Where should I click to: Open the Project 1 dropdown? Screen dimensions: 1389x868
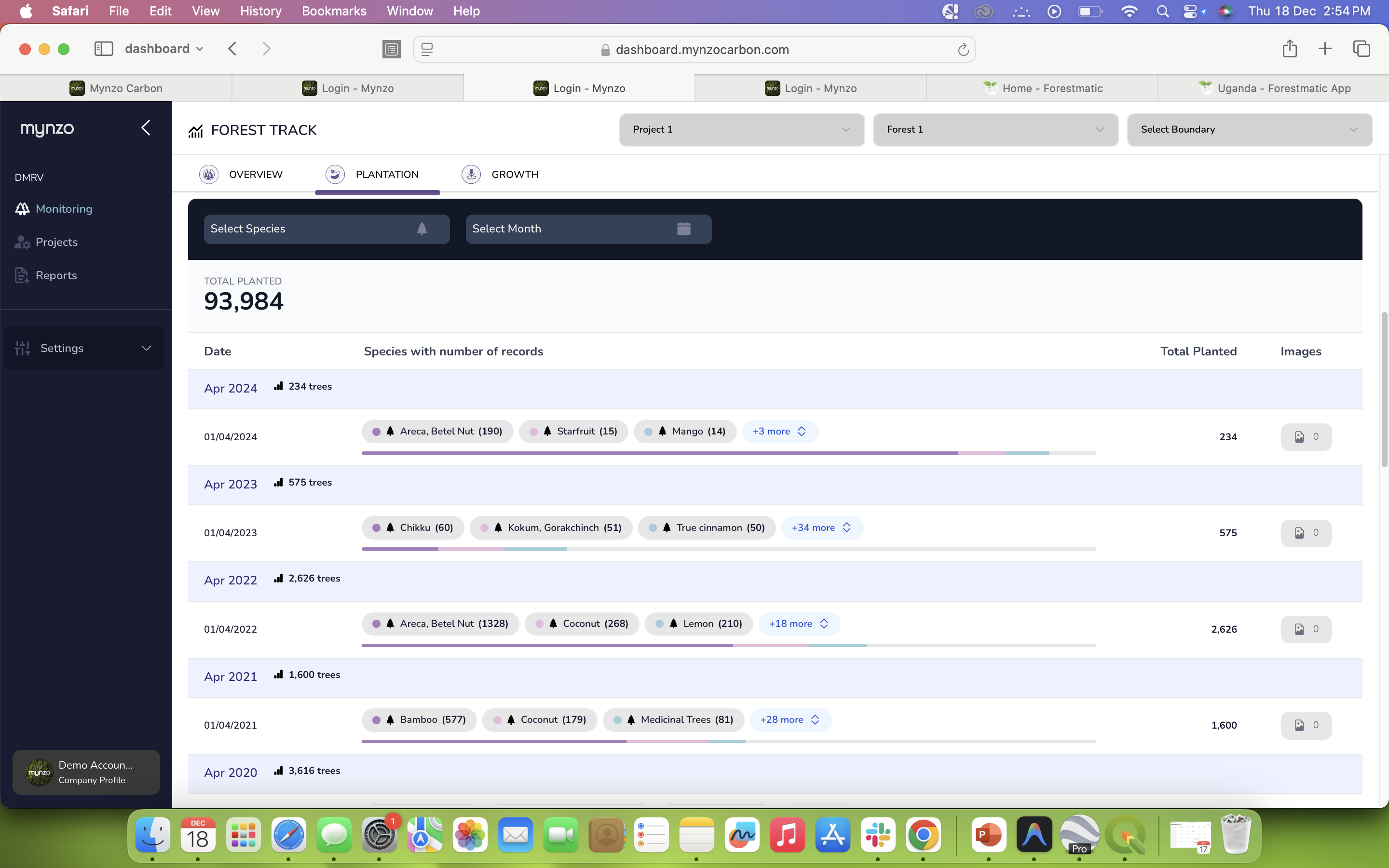[x=741, y=130]
